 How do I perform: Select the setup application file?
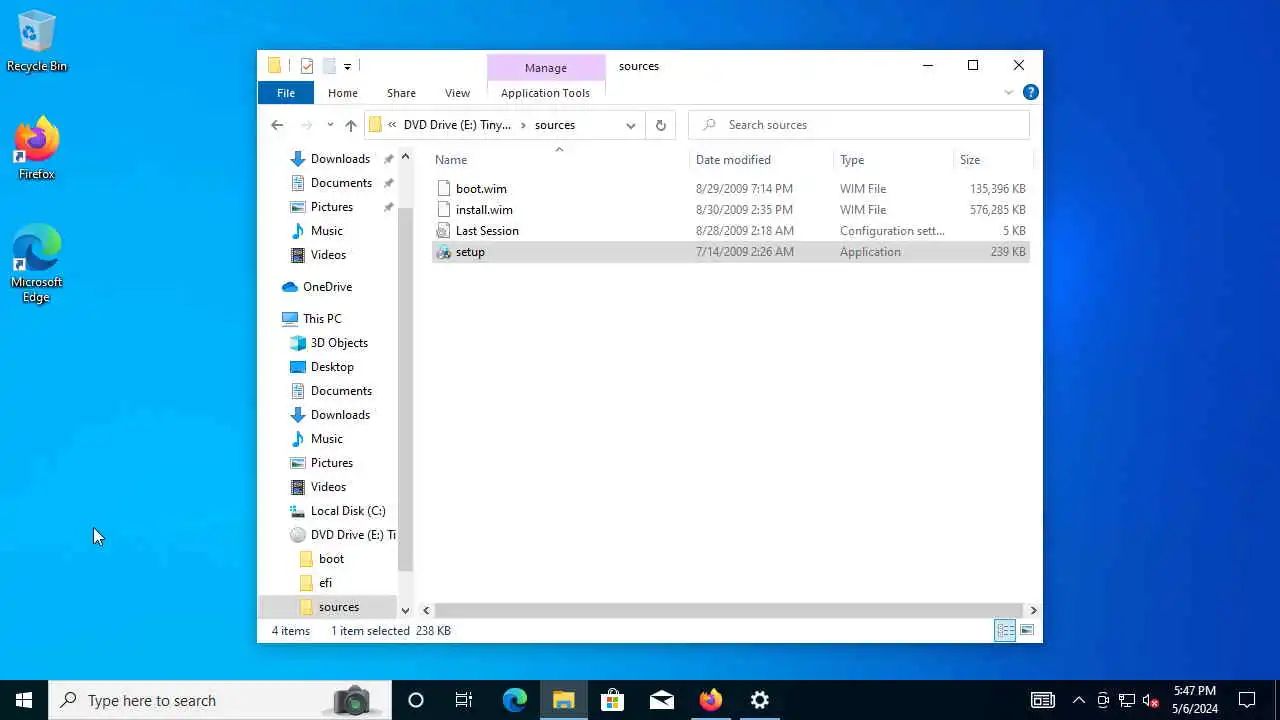click(731, 252)
